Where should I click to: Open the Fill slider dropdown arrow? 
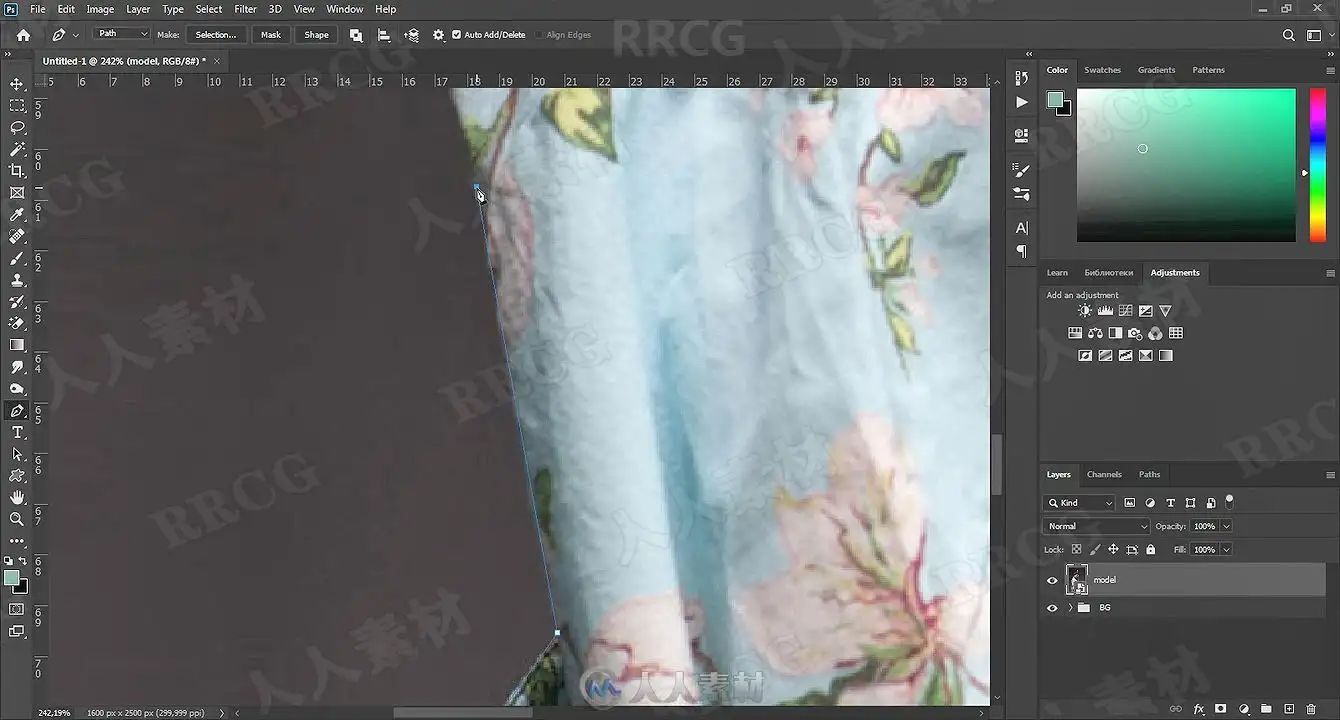click(1226, 550)
